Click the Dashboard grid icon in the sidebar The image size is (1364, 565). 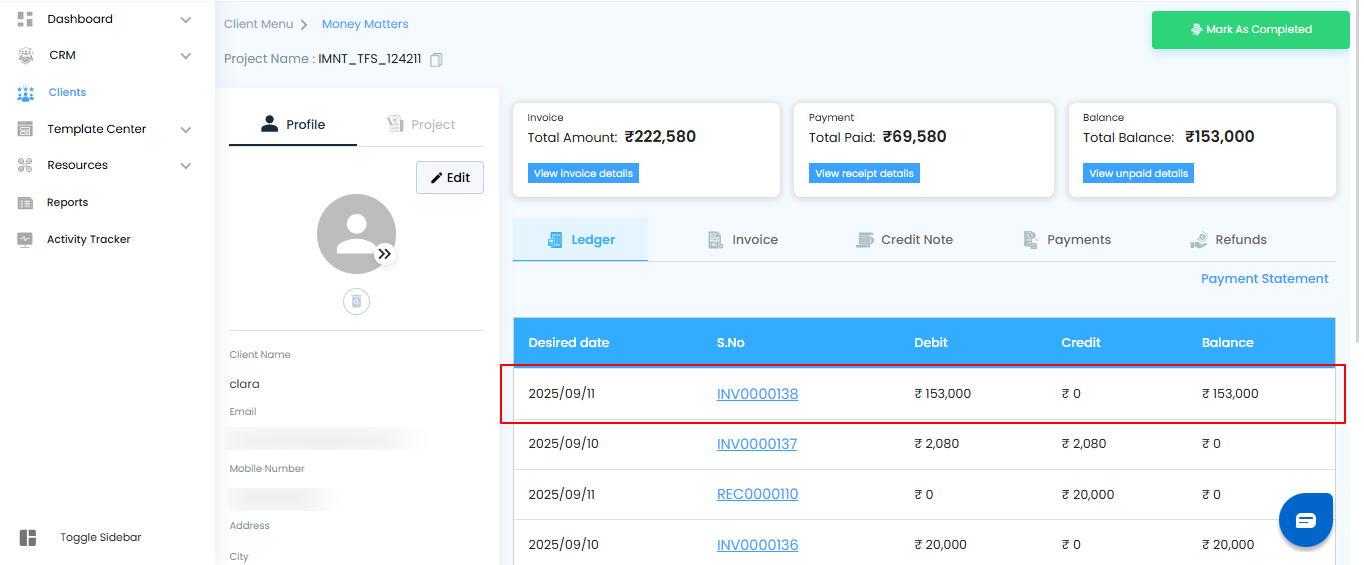click(26, 19)
